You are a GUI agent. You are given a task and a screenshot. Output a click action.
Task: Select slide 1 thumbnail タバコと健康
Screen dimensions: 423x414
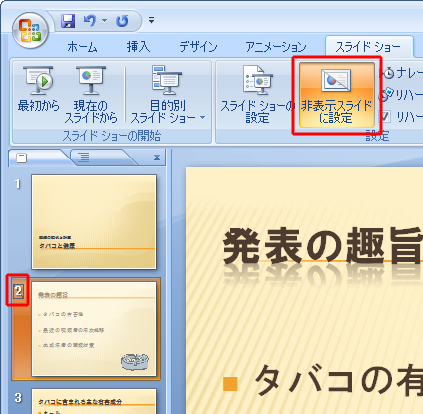[x=94, y=221]
